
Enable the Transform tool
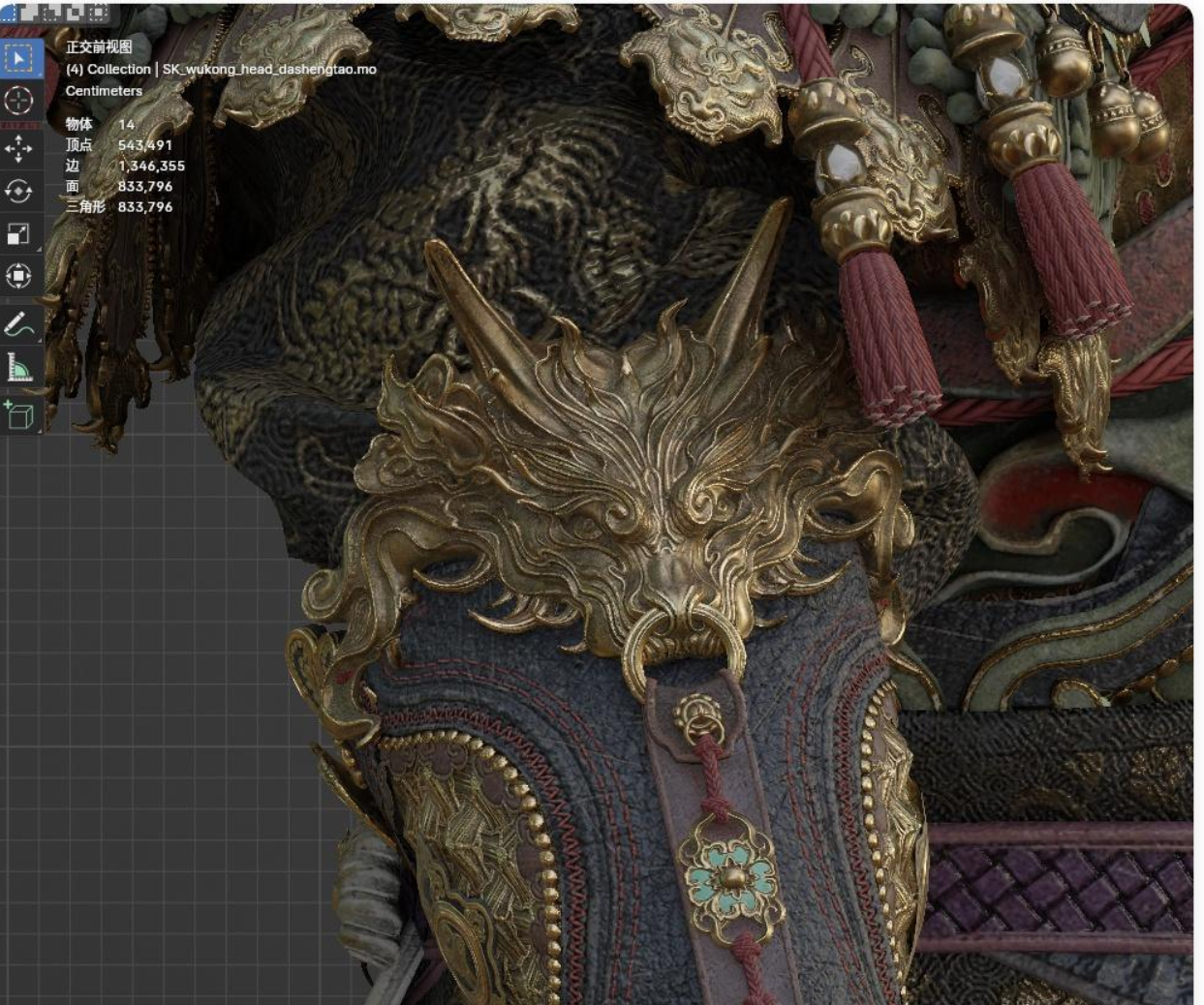pos(19,276)
